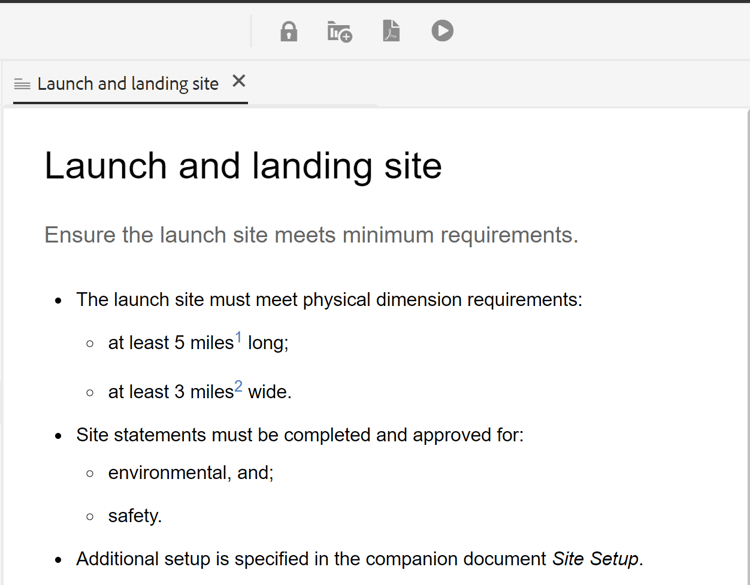Click the Launch and landing site heading
The width and height of the screenshot is (750, 585).
click(243, 166)
